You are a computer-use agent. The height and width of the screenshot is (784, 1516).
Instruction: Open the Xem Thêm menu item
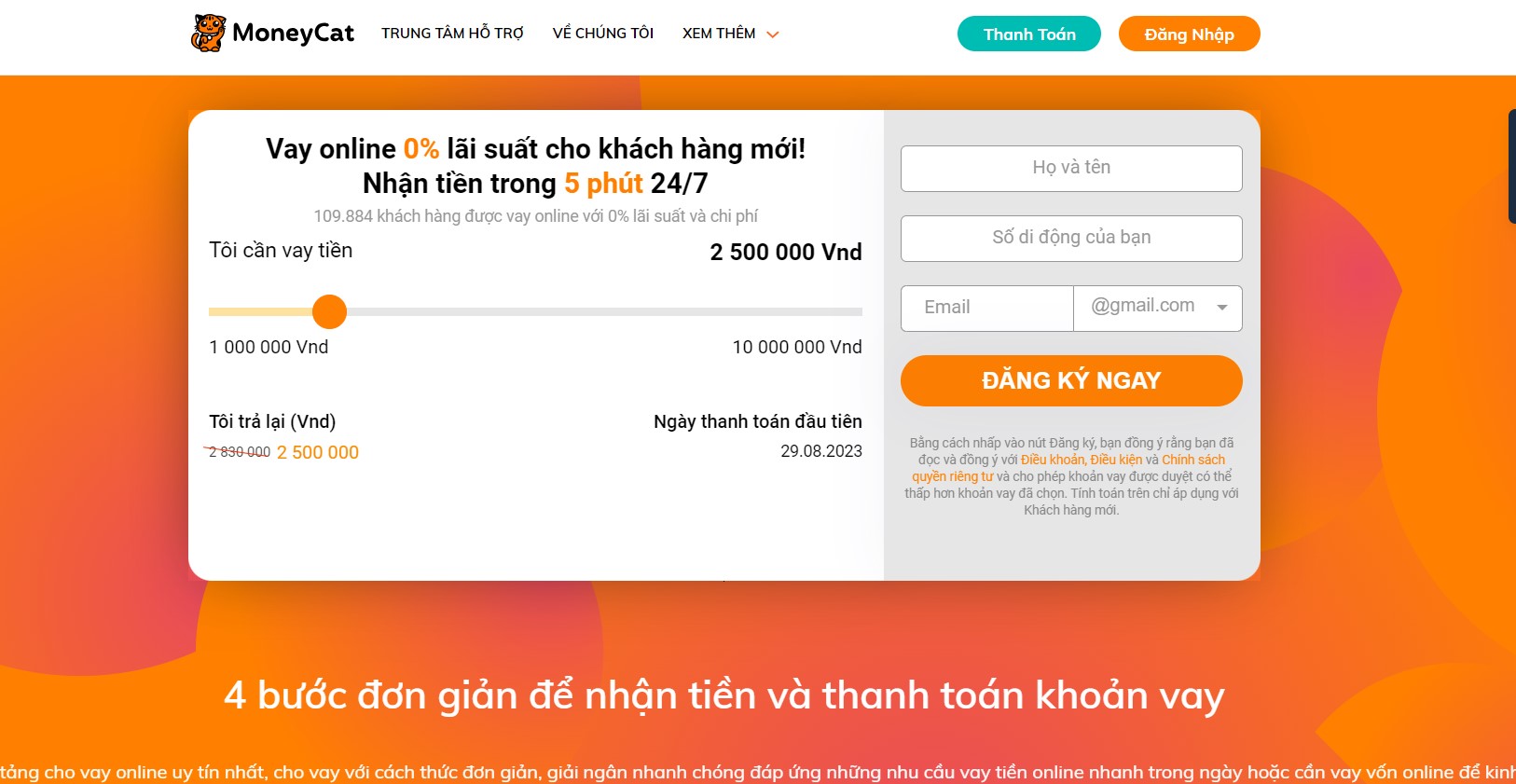(x=719, y=34)
